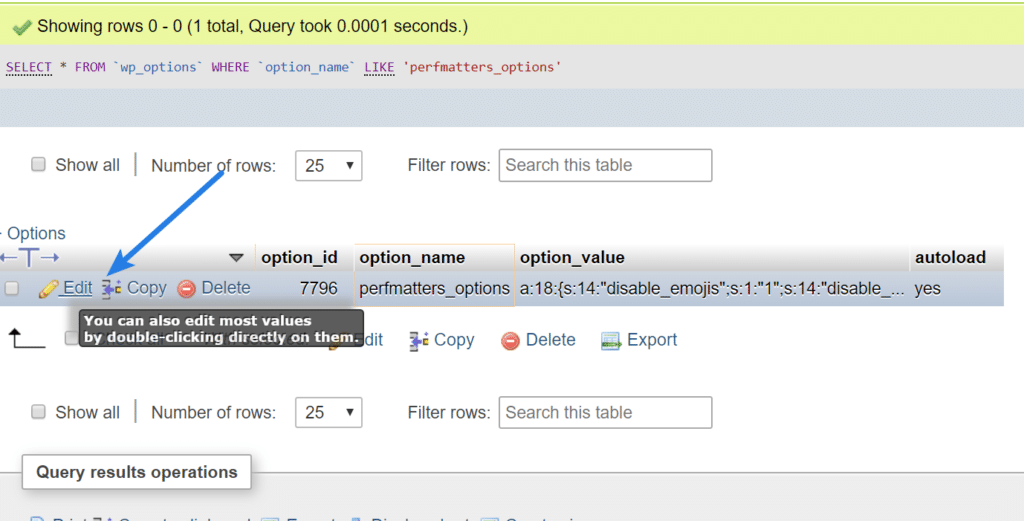This screenshot has width=1024, height=521.
Task: Open the bottom Number of rows dropdown
Action: [328, 413]
